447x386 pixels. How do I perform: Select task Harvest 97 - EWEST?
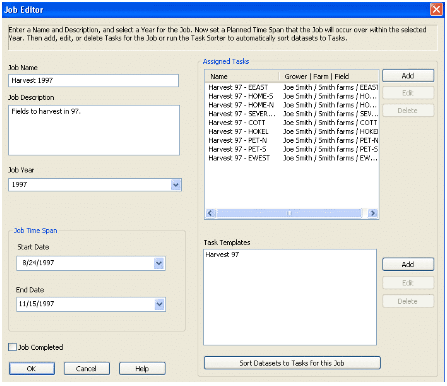[239, 158]
